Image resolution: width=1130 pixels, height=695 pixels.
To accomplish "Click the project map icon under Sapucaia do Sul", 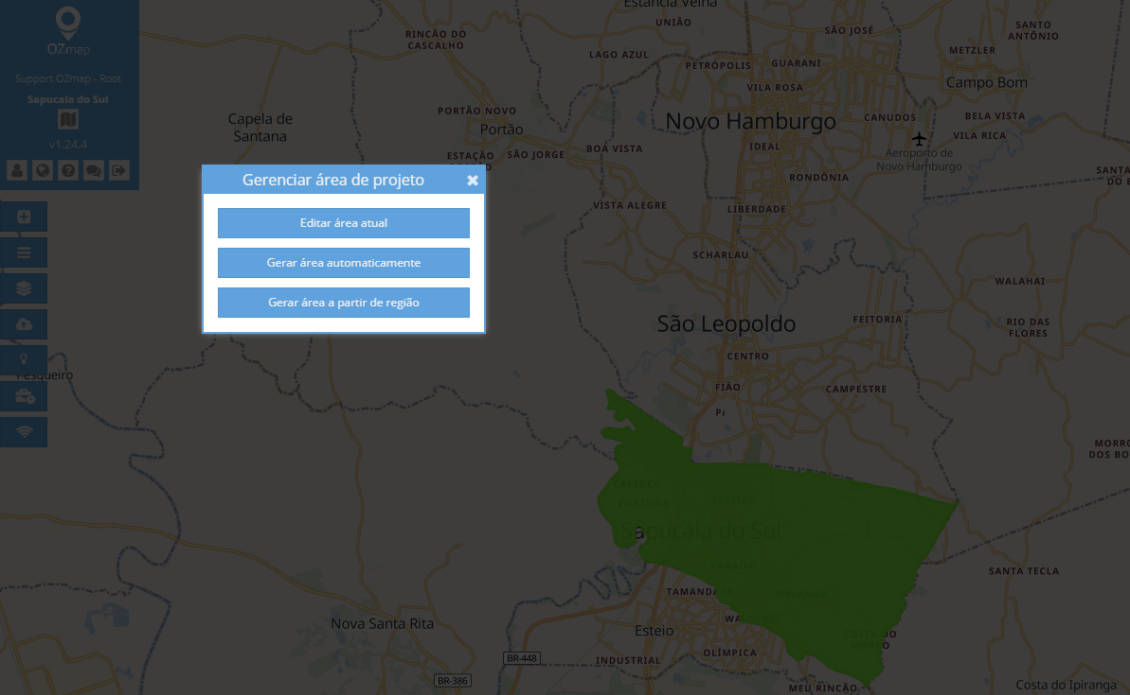I will (68, 120).
